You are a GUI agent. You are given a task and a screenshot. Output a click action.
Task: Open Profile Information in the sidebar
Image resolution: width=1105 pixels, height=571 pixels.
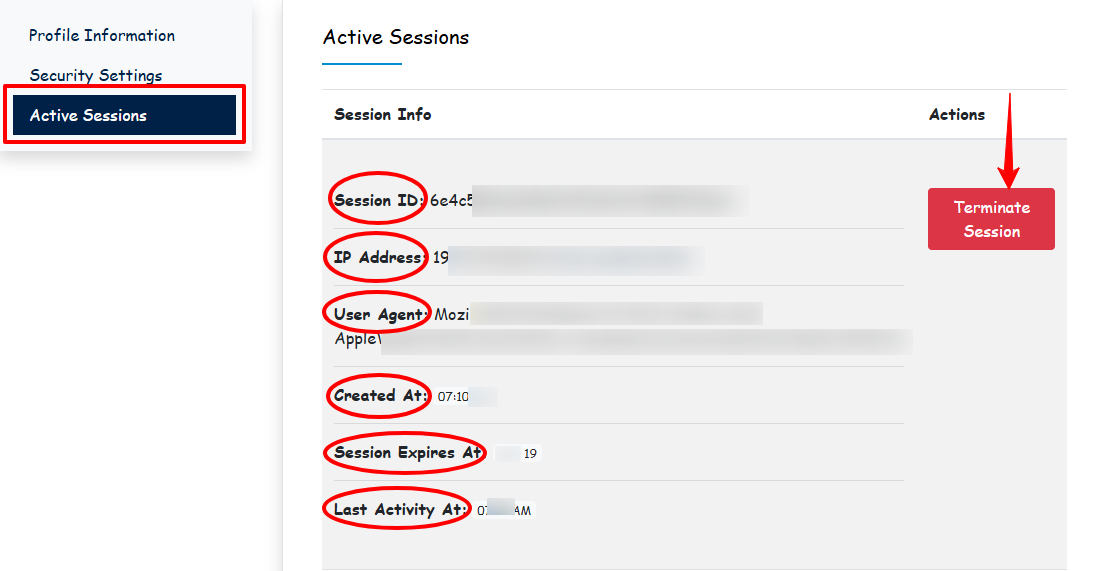(x=102, y=36)
